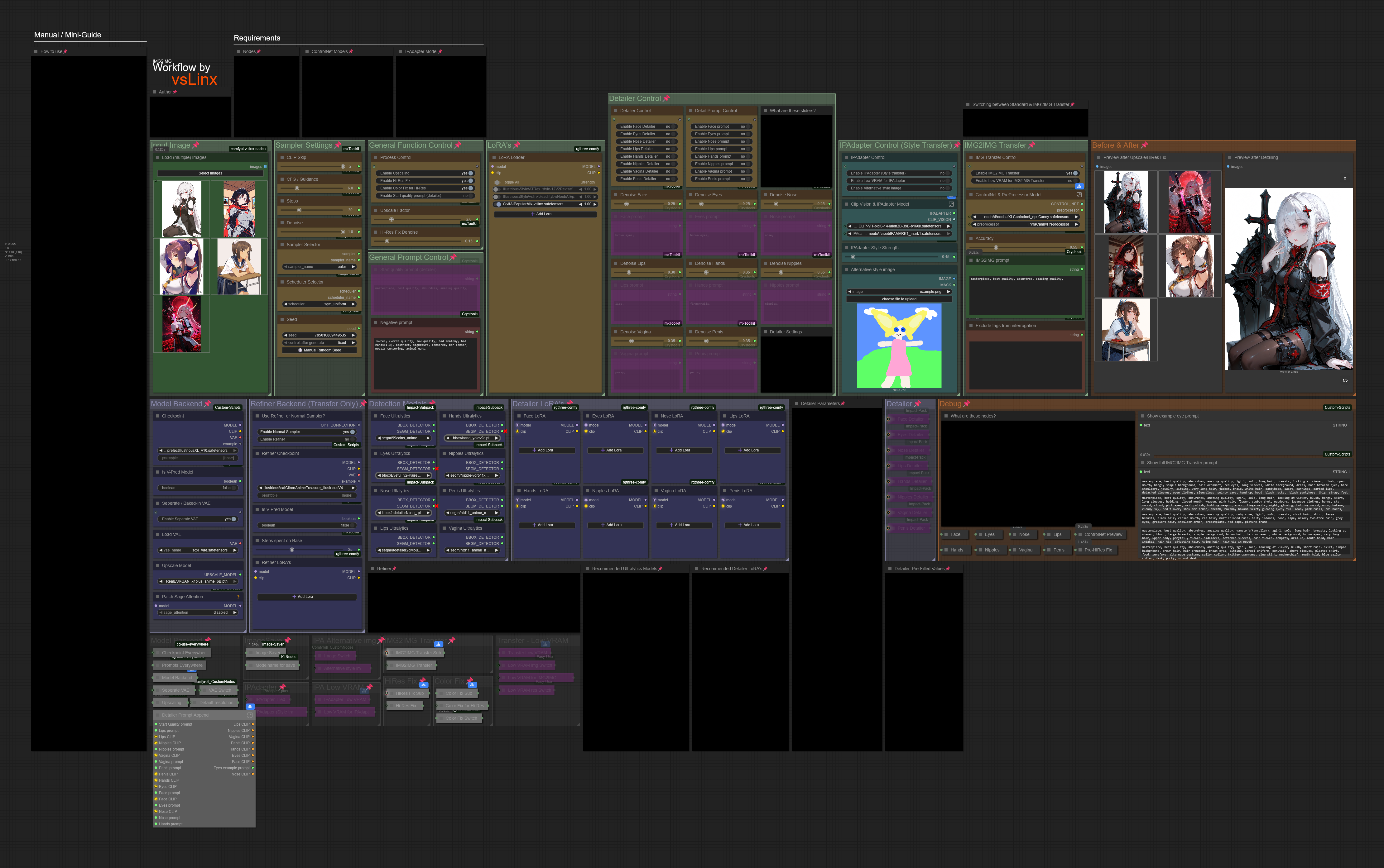Open the scheduler sgm_uniform dropdown
The width and height of the screenshot is (1384, 868).
320,304
